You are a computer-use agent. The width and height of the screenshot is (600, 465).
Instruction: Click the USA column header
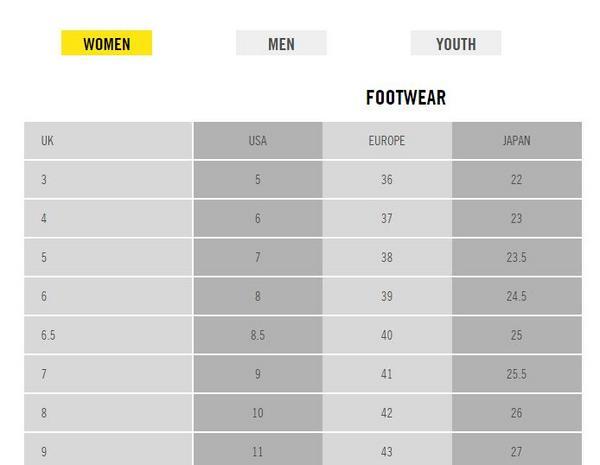(x=257, y=141)
